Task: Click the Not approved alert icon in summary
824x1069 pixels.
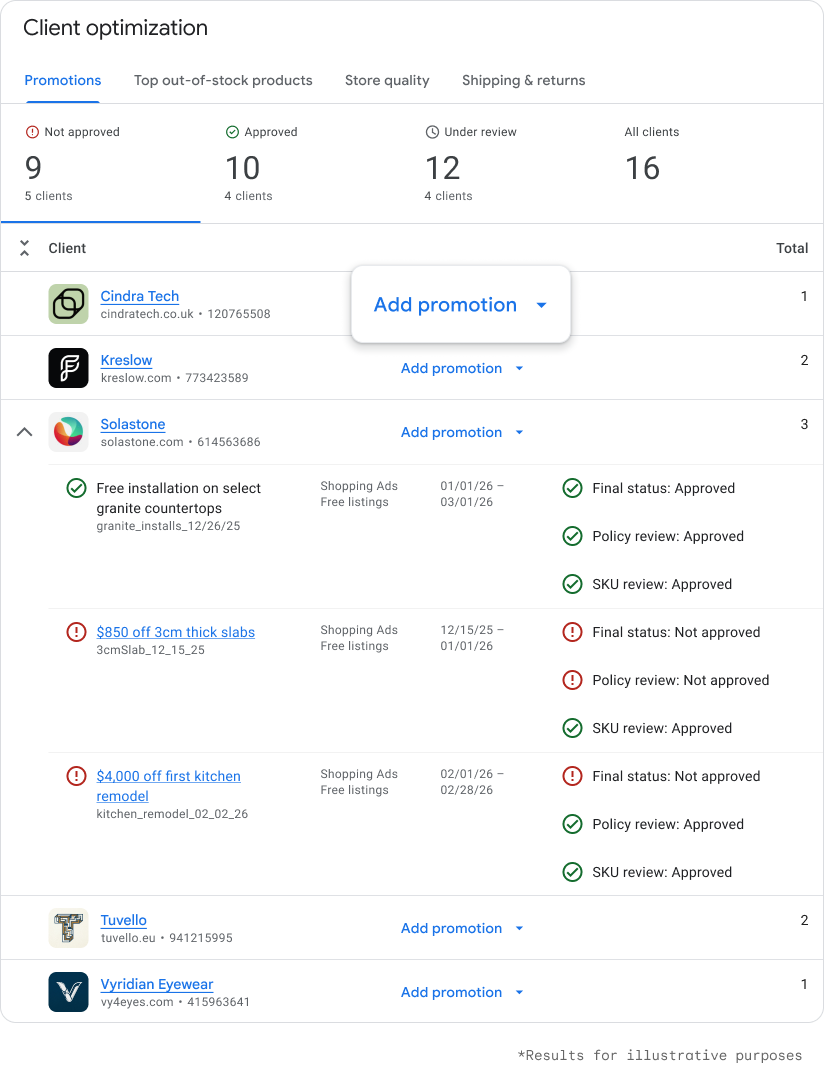Action: click(32, 132)
